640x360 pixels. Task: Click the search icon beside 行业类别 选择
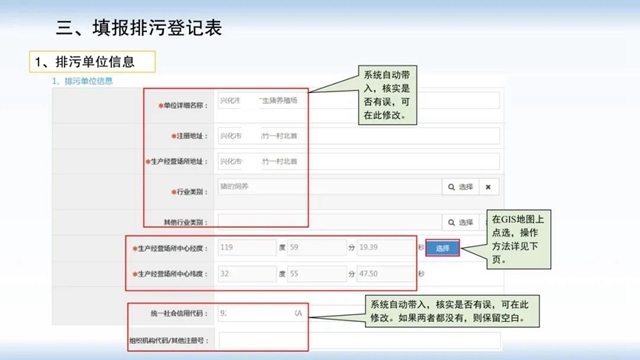pyautogui.click(x=451, y=187)
